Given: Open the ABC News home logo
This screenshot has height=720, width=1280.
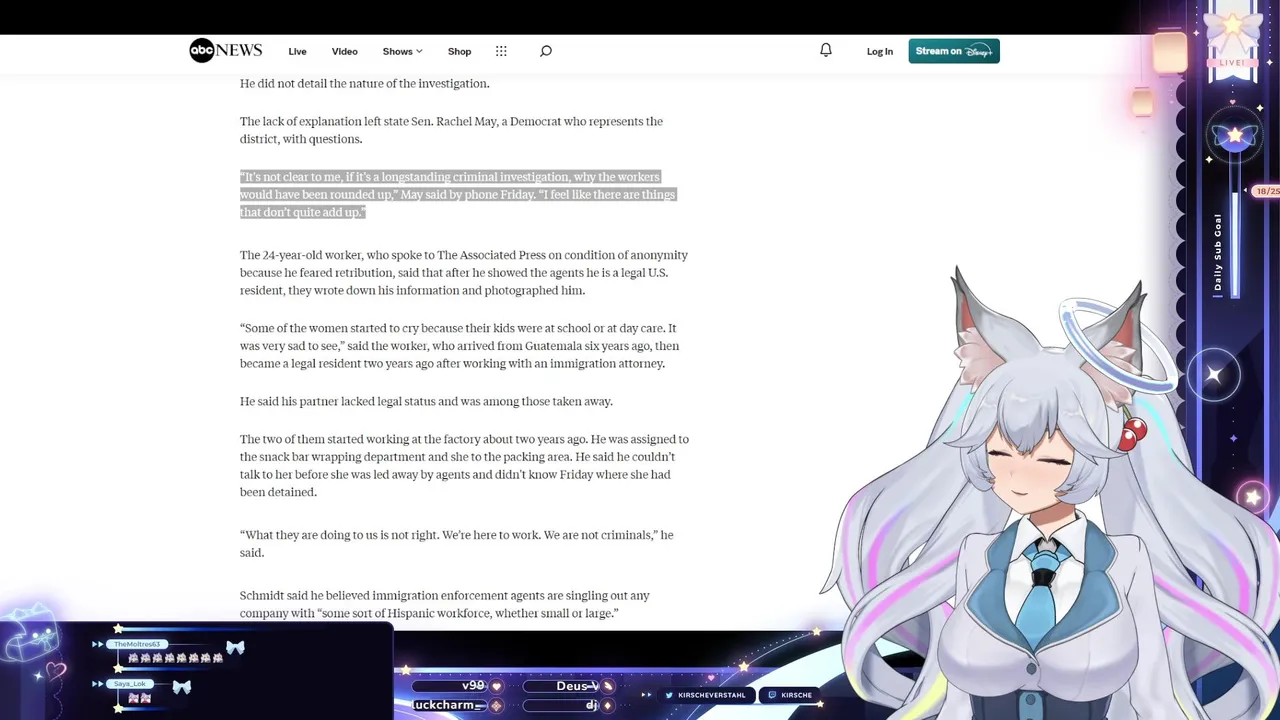Looking at the screenshot, I should point(226,51).
